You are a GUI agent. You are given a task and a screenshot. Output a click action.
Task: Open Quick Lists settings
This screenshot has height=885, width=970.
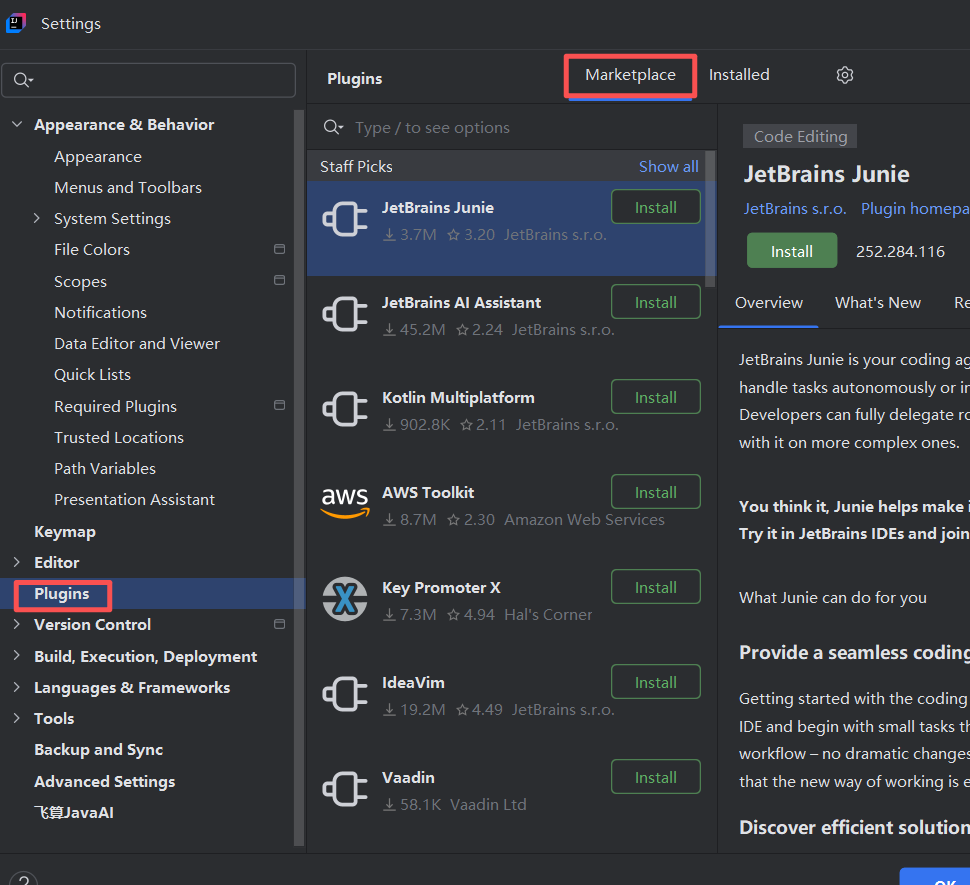pos(92,374)
